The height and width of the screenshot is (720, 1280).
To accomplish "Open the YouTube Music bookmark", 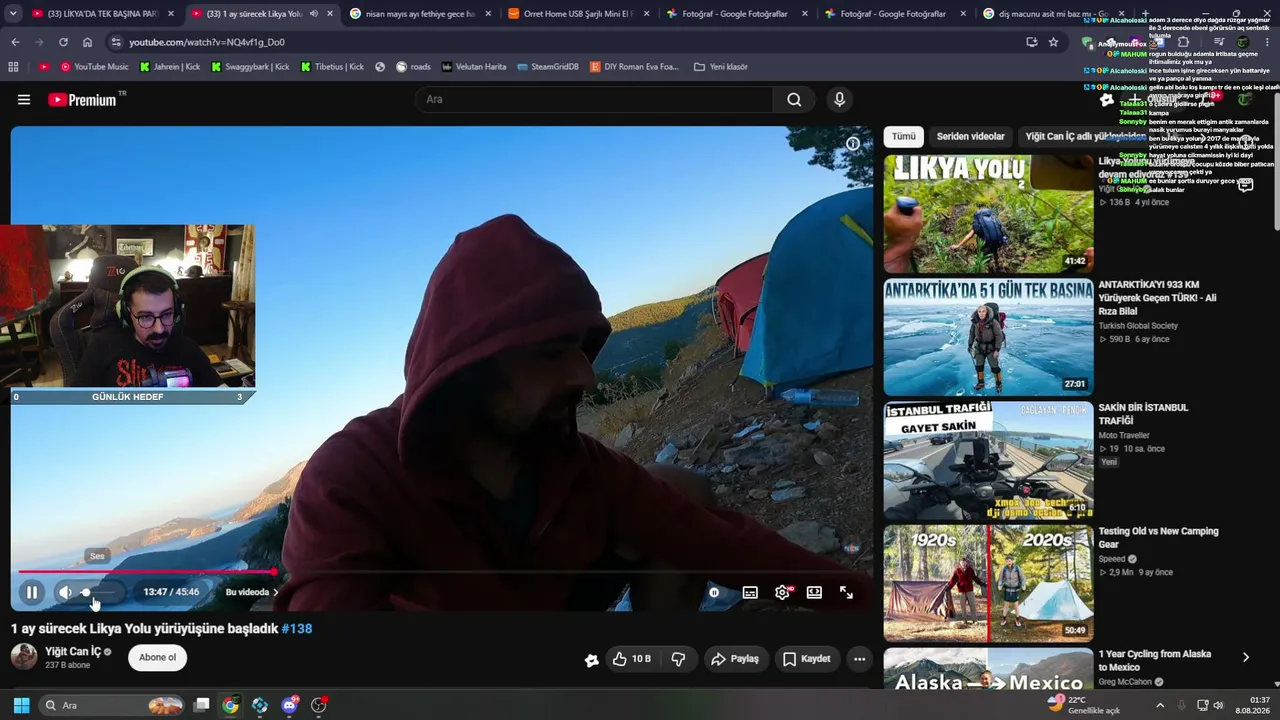I will point(95,67).
